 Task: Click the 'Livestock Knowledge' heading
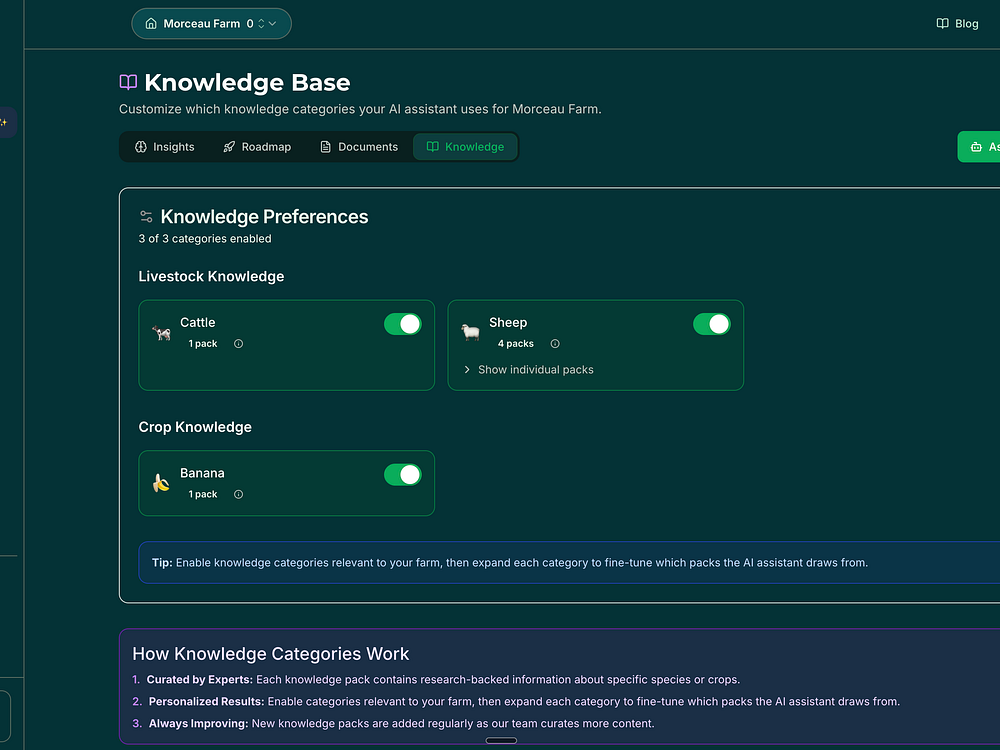point(211,276)
